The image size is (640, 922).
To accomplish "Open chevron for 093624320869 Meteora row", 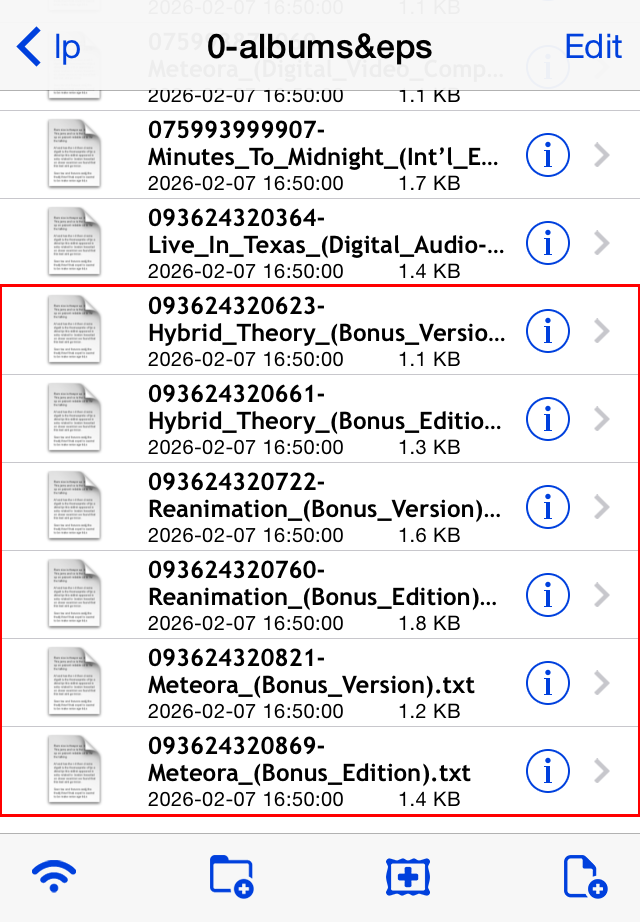I will coord(602,771).
